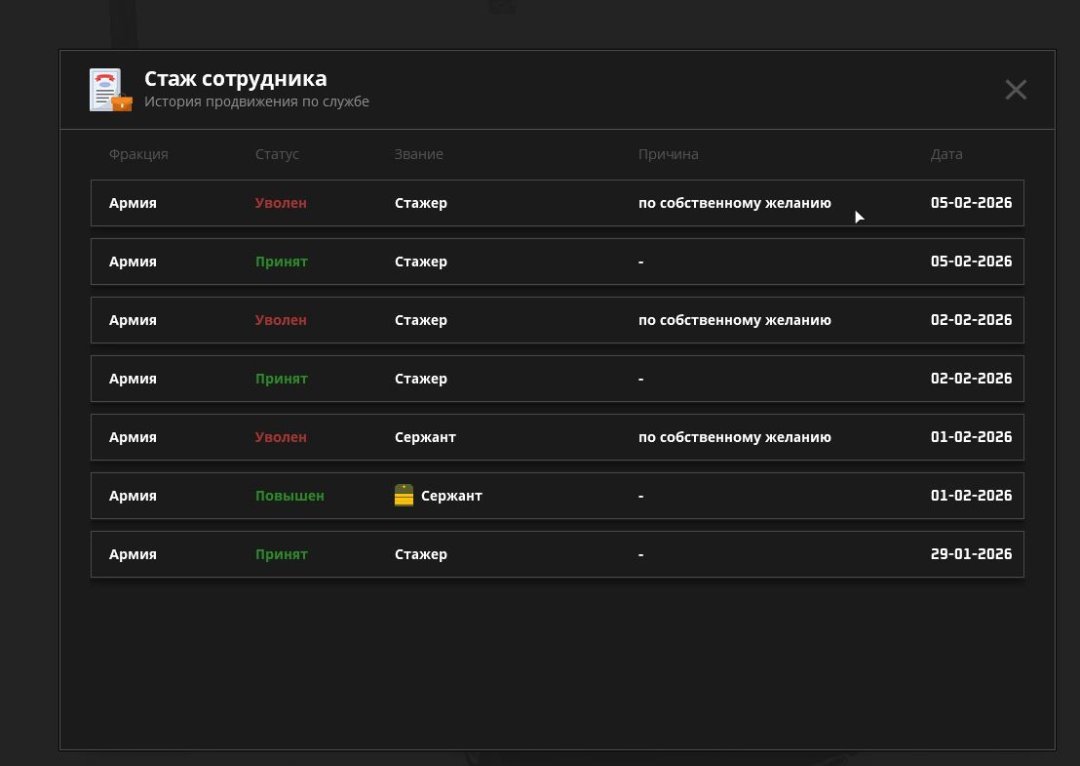Select the date 29-01-2026
Viewport: 1080px width, 766px height.
[x=970, y=554]
